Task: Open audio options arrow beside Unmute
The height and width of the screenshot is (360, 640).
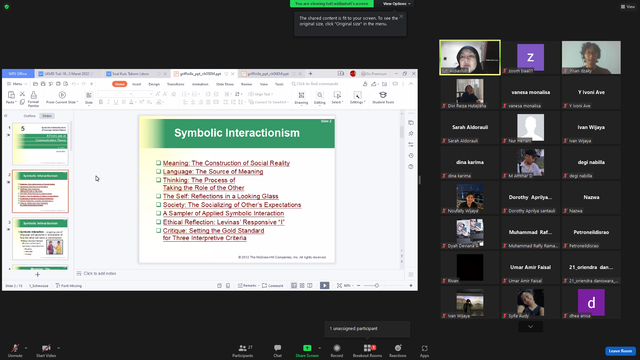Action: 26,348
